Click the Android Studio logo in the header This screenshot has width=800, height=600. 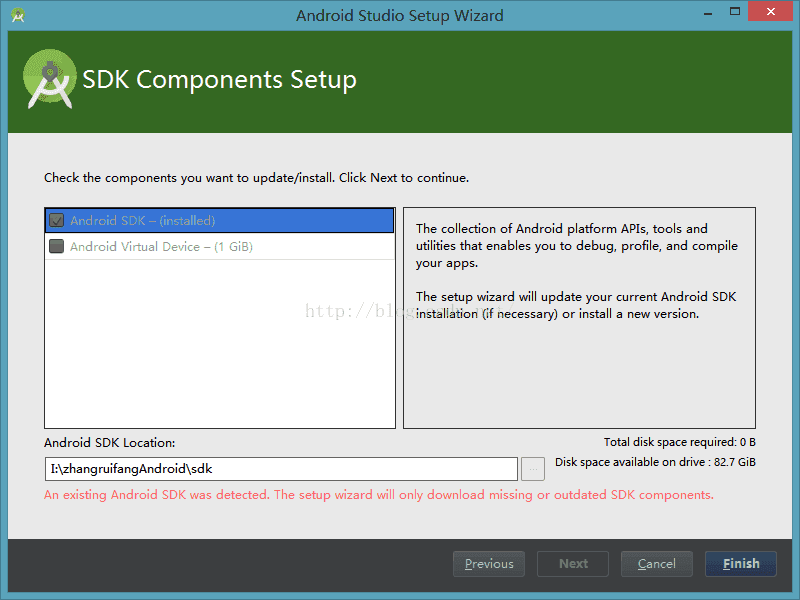[x=49, y=79]
